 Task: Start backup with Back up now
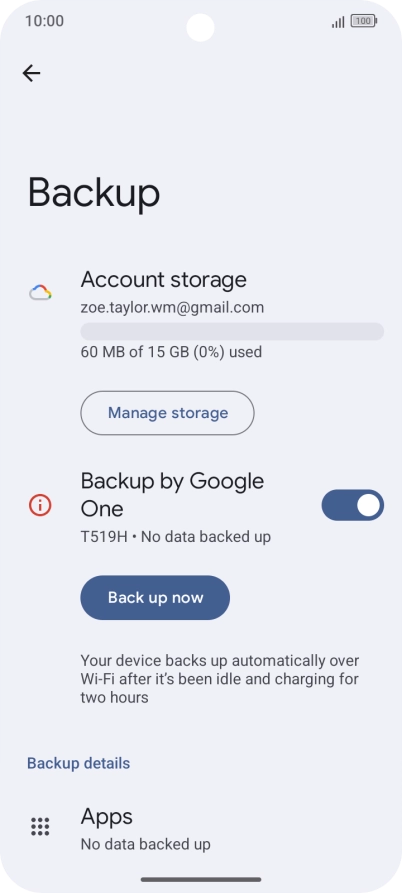coord(155,597)
